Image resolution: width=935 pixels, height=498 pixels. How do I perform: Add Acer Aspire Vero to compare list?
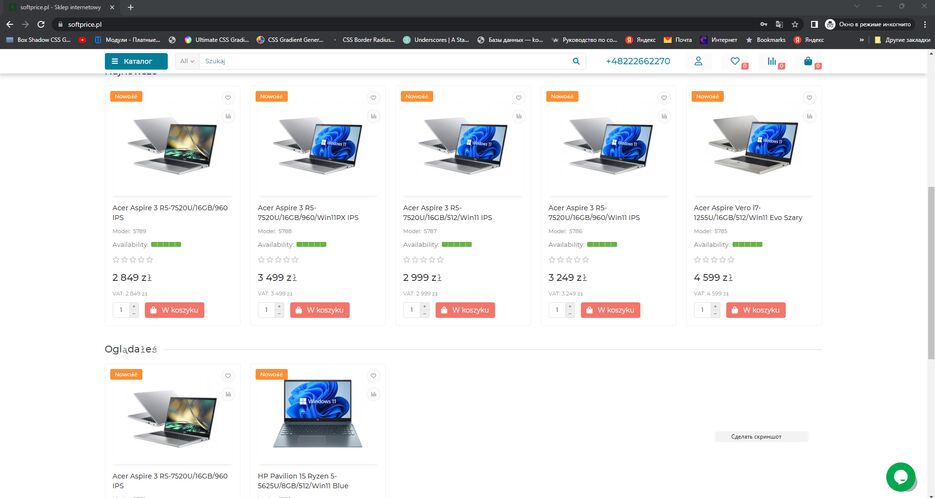[x=810, y=116]
